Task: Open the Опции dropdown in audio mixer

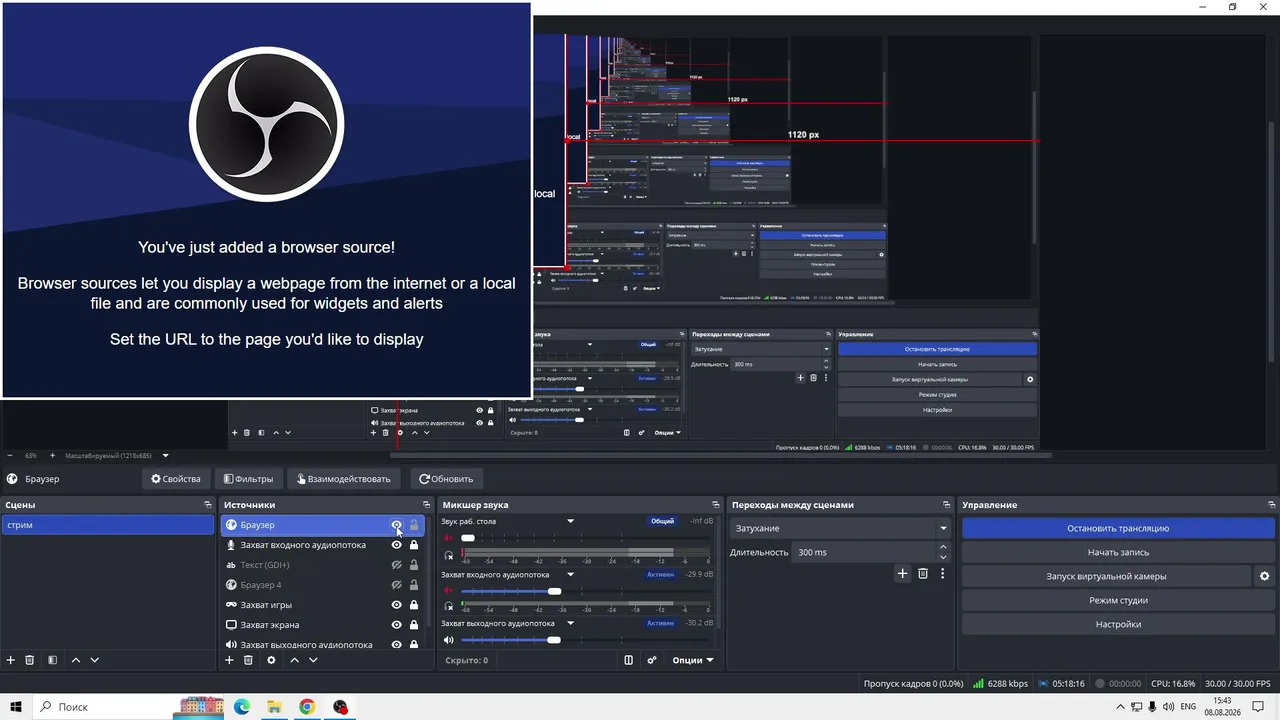Action: tap(692, 660)
